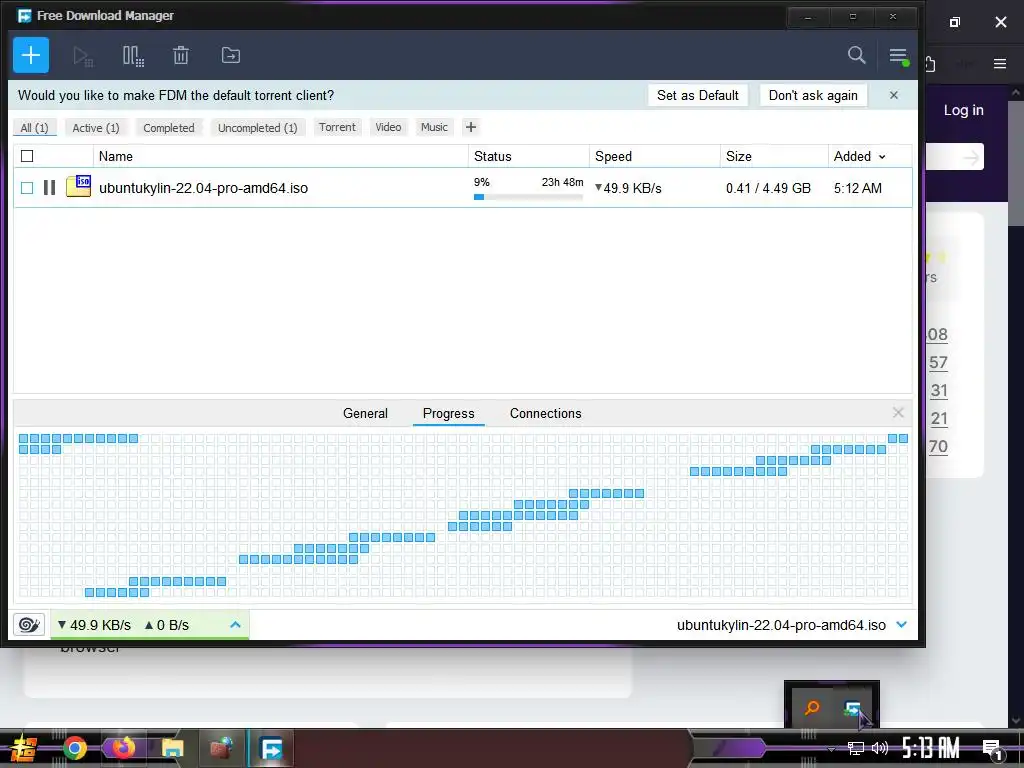The height and width of the screenshot is (768, 1024).
Task: Open Chrome from the taskbar
Action: tap(74, 748)
